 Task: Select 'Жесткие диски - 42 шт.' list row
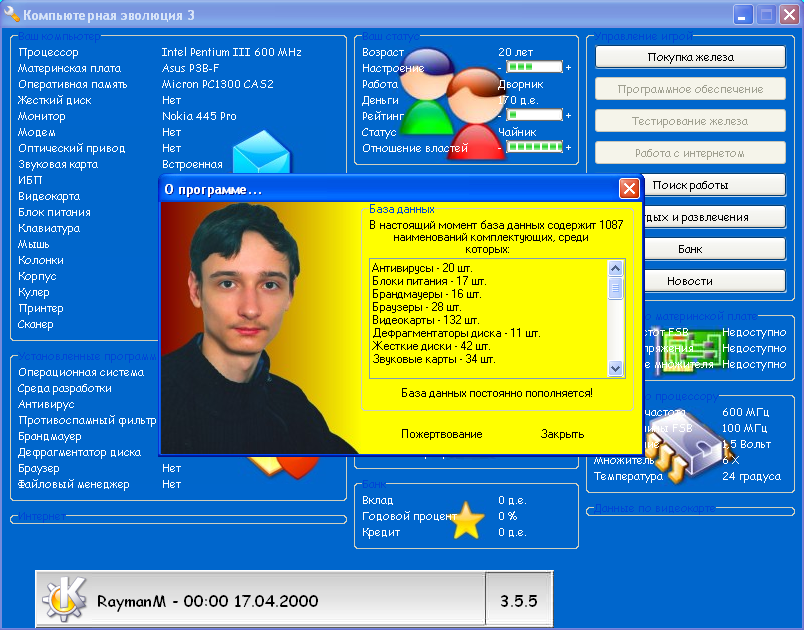pyautogui.click(x=488, y=346)
